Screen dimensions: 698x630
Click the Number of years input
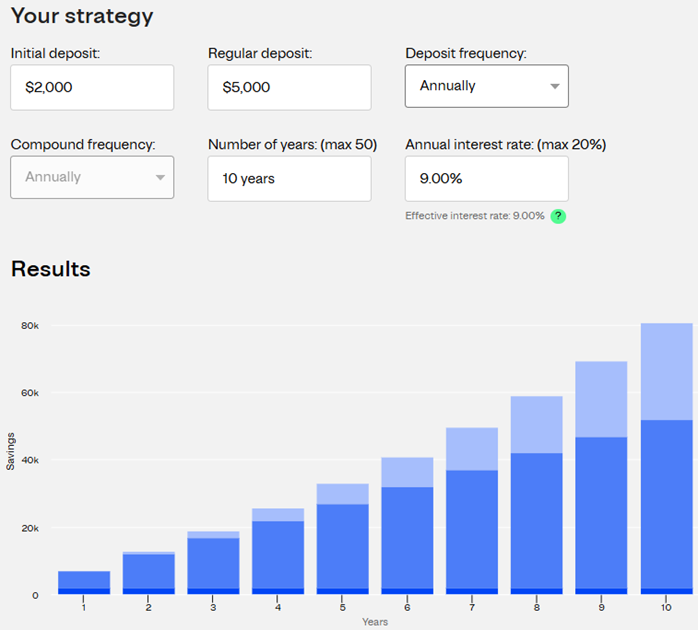click(x=289, y=178)
